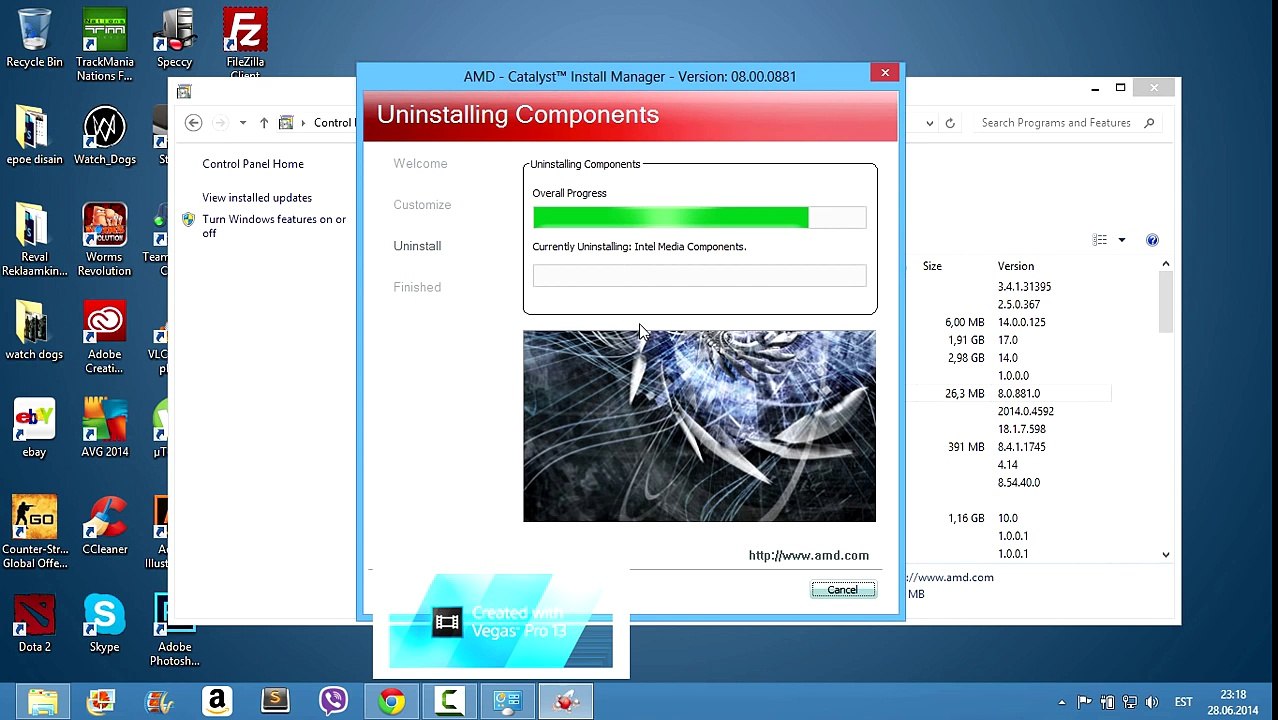This screenshot has height=720, width=1278.
Task: Open Viber from taskbar
Action: coord(333,701)
